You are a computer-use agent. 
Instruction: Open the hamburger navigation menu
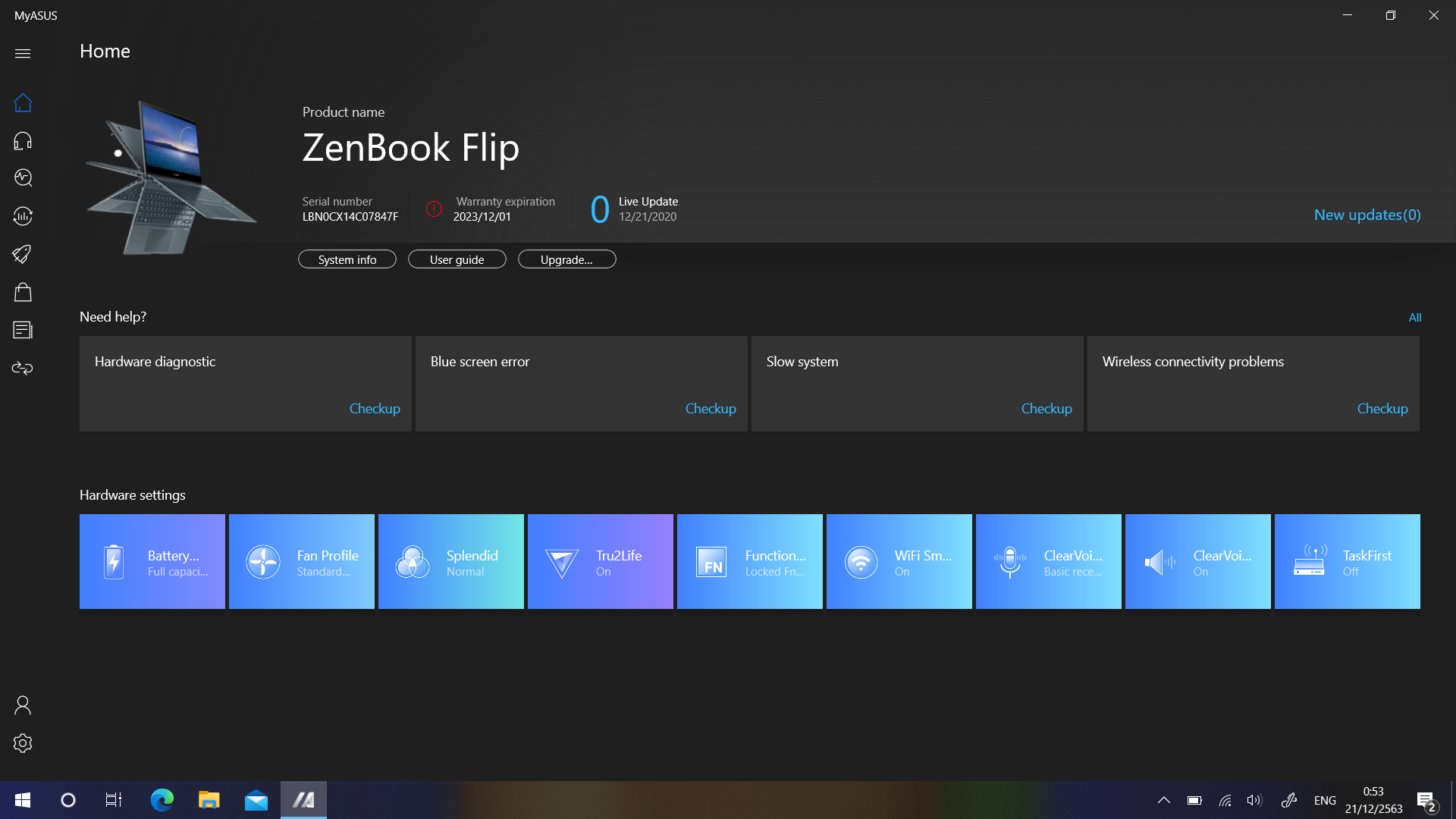[23, 53]
